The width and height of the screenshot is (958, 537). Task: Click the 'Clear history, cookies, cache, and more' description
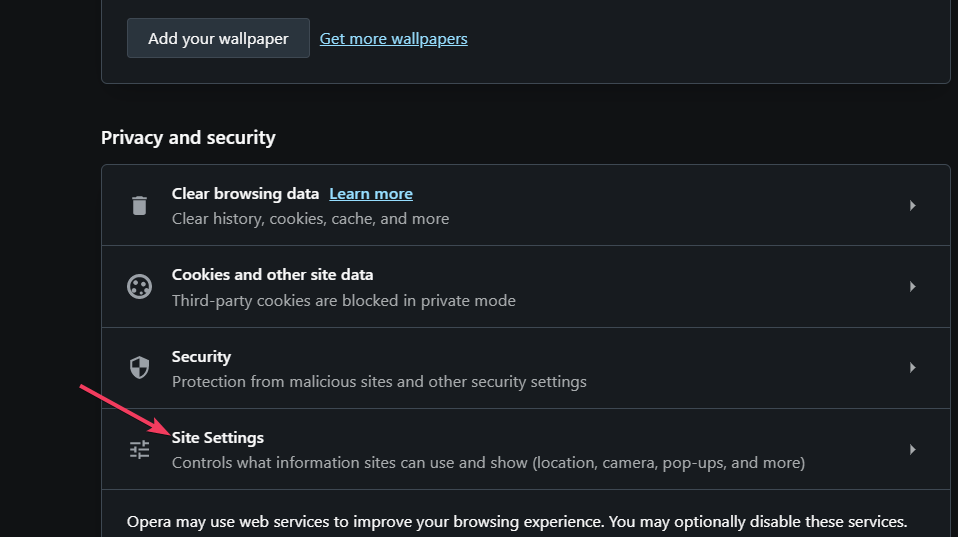[310, 219]
